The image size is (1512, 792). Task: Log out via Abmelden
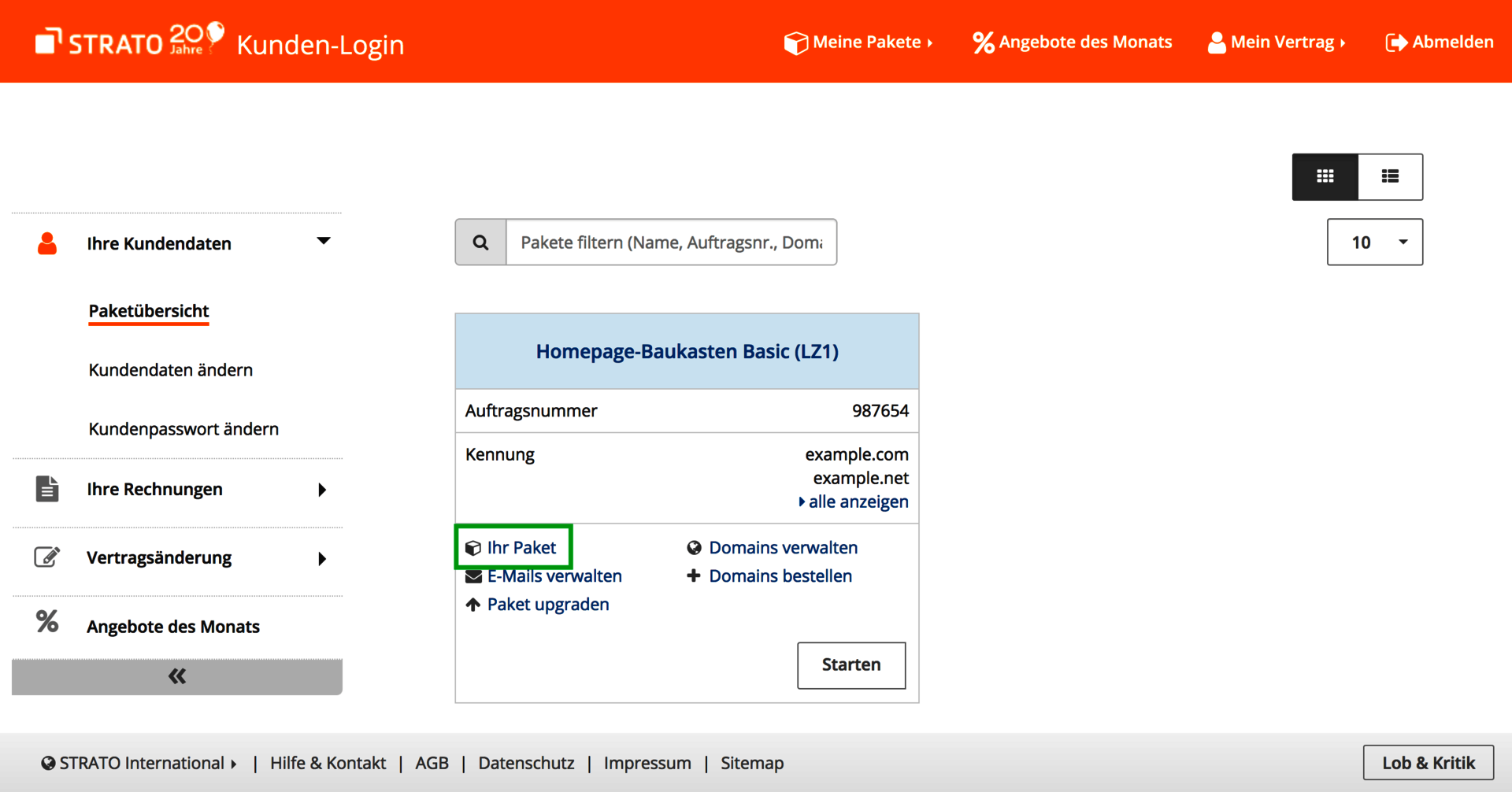[x=1440, y=43]
